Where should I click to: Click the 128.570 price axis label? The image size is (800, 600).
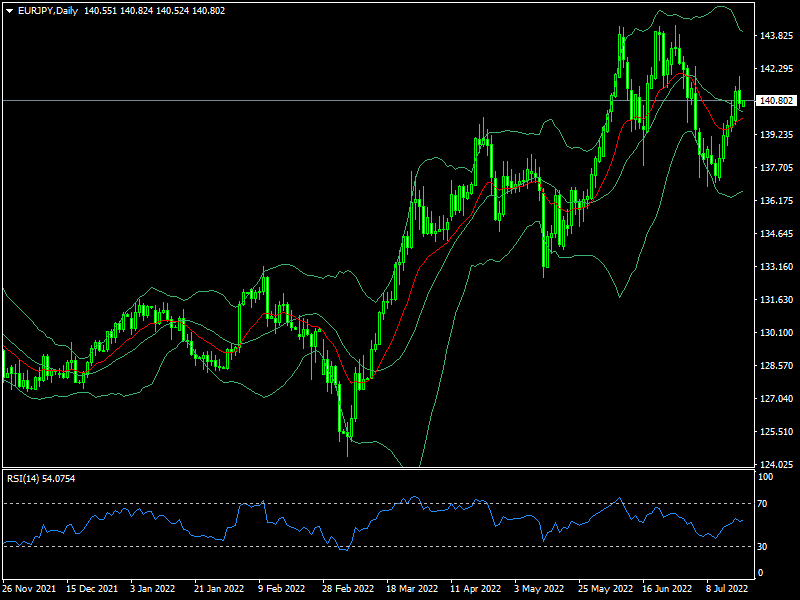pos(777,366)
